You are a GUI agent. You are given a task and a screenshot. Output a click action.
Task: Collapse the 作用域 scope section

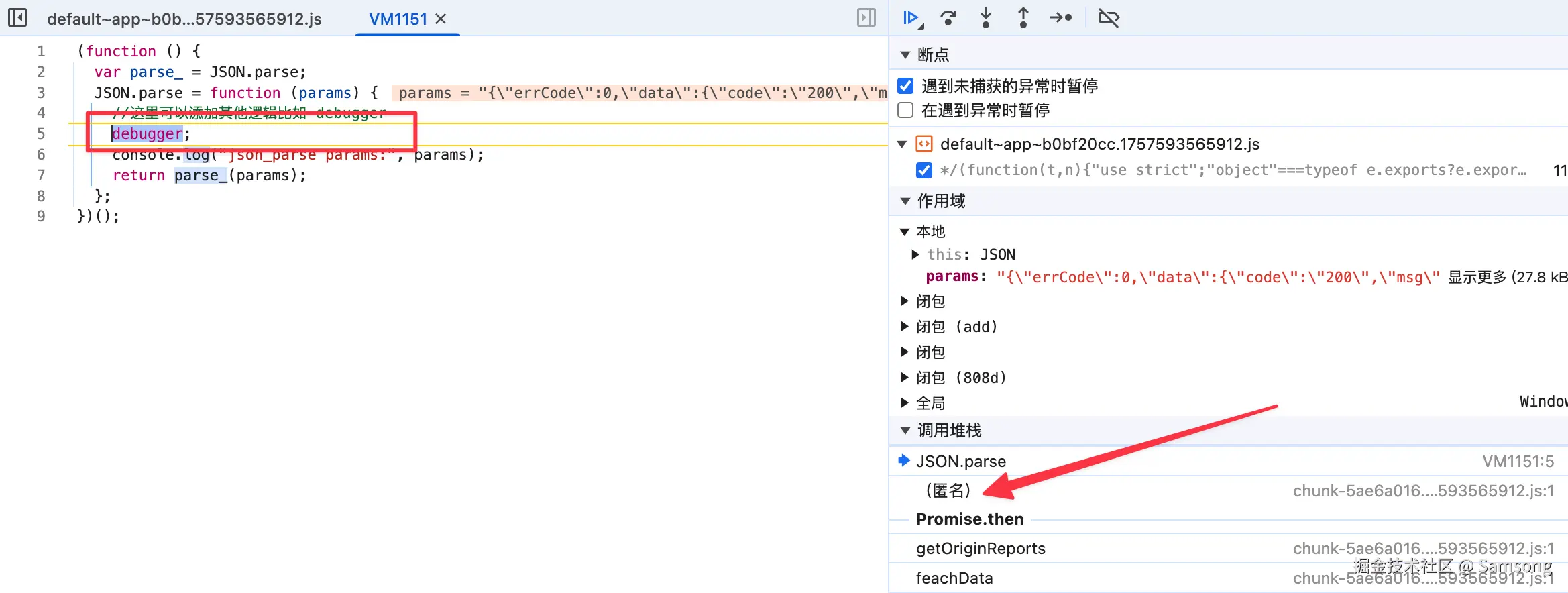click(x=905, y=201)
